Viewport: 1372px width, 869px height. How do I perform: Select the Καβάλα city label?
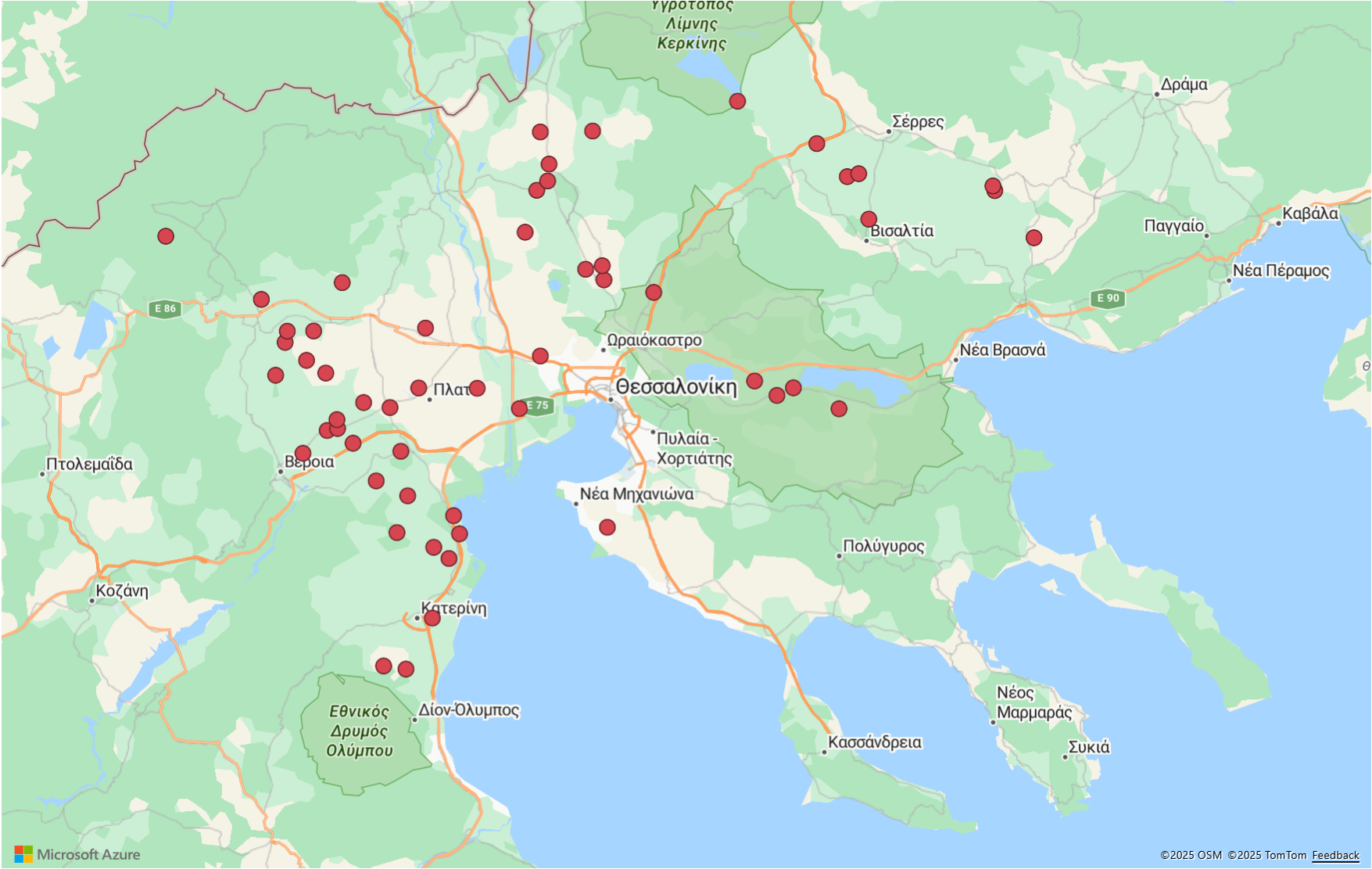coord(1309,214)
